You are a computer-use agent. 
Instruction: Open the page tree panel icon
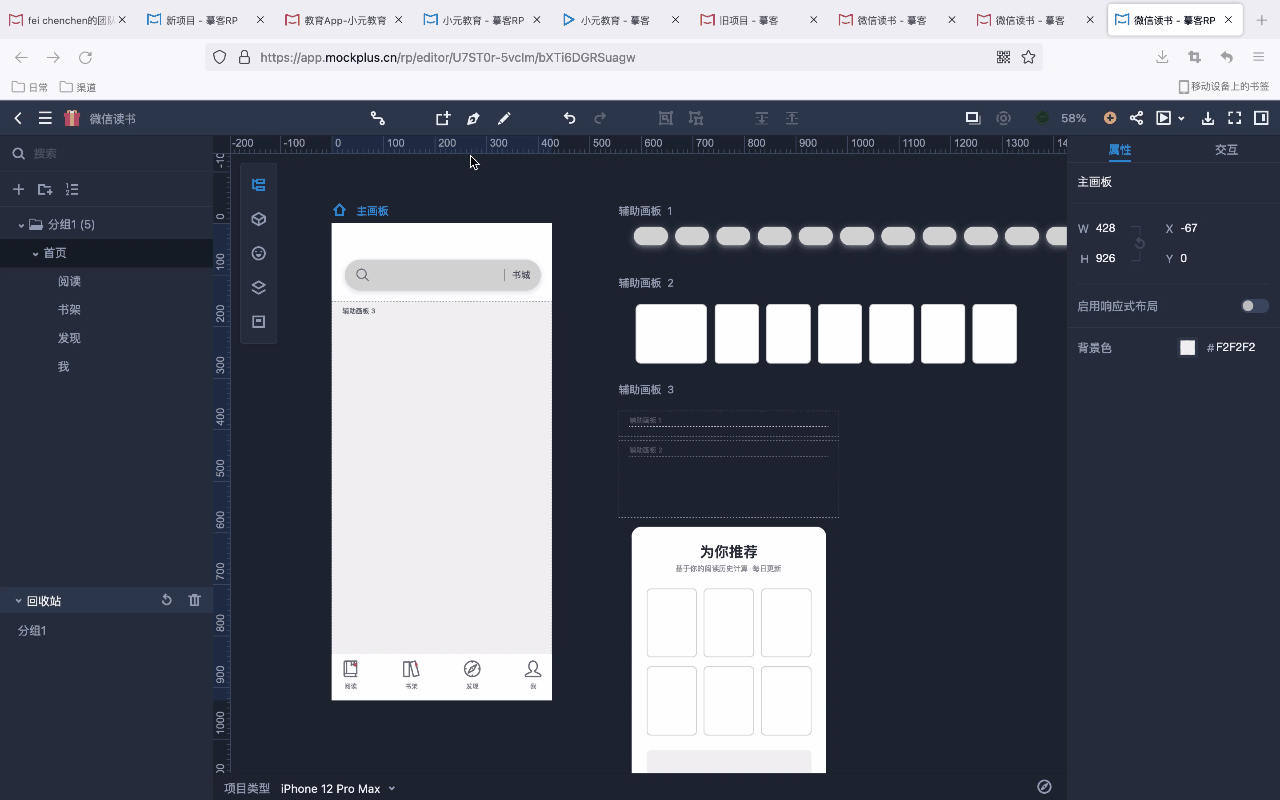tap(258, 185)
